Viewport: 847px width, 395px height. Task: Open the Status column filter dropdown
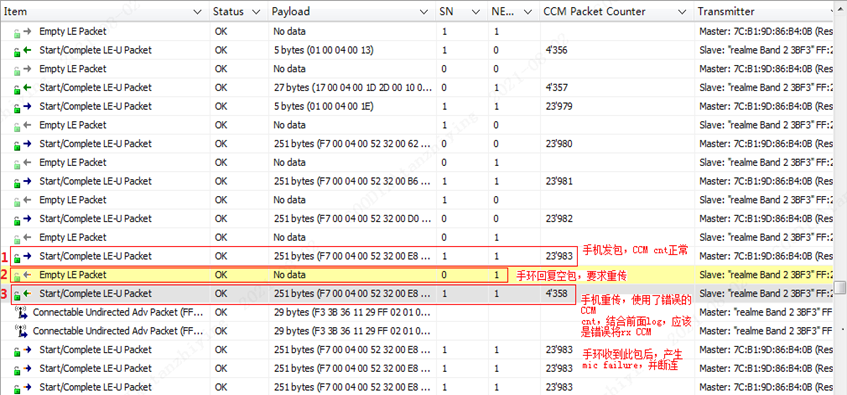tap(256, 11)
